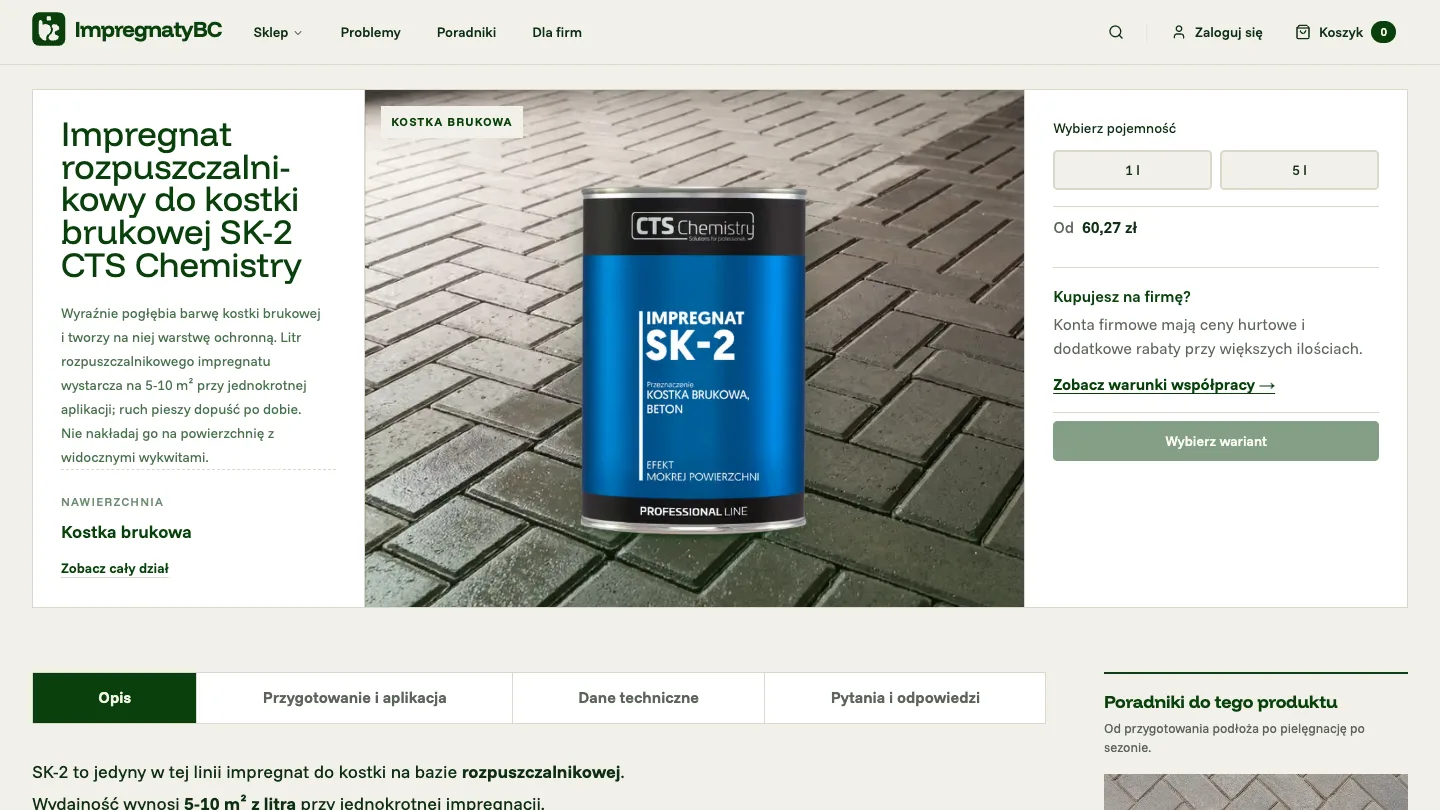The width and height of the screenshot is (1440, 810).
Task: Switch to the Przygotowanie i aplikacja tab
Action: (354, 698)
